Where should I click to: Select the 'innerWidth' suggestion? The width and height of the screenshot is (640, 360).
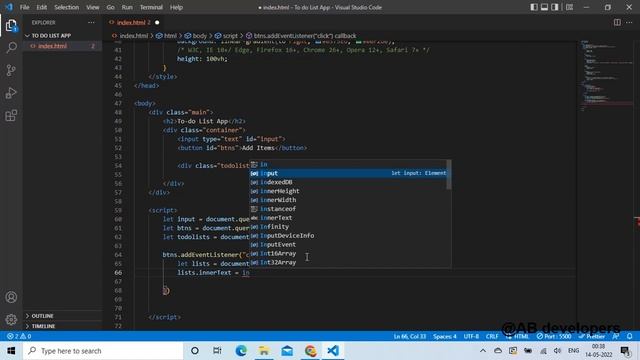pos(348,200)
